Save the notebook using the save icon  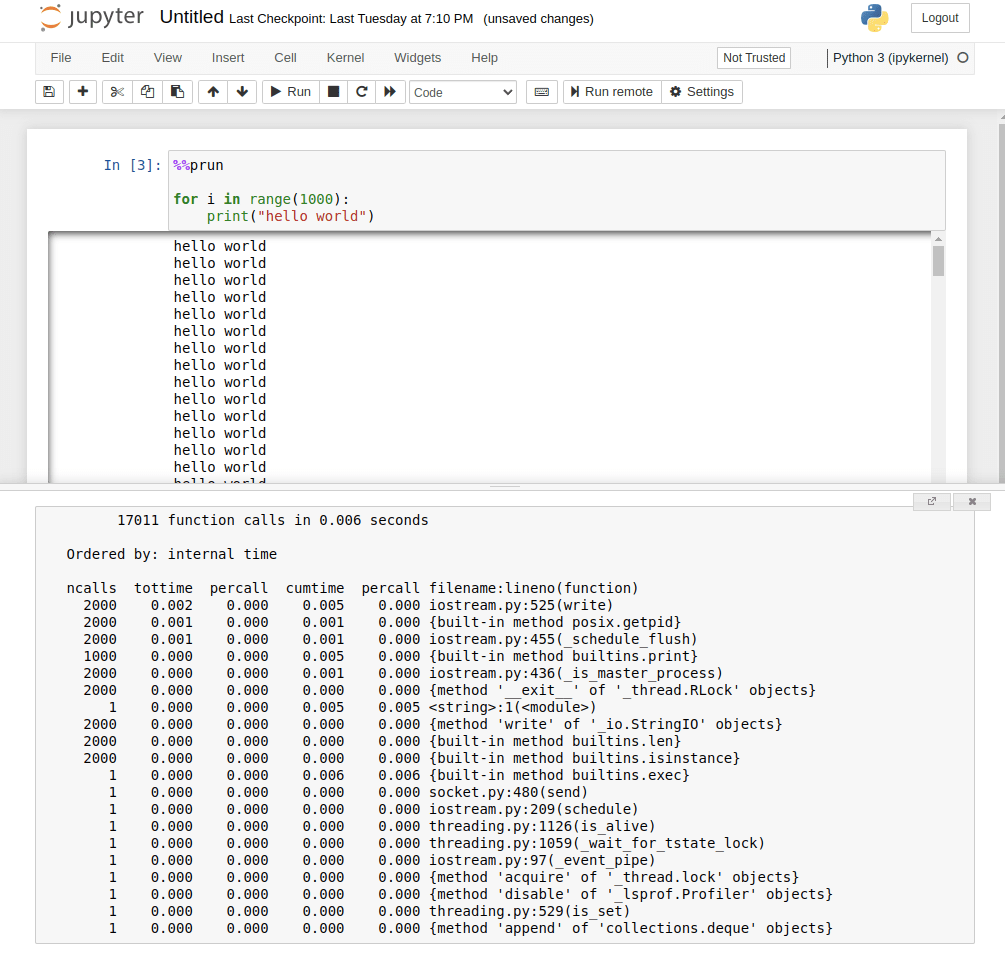(48, 91)
